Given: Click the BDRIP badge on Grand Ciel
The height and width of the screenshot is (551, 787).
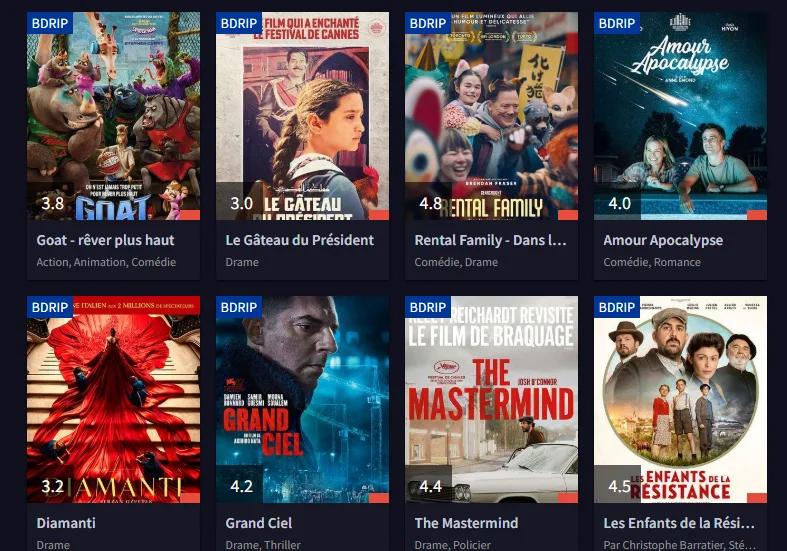Looking at the screenshot, I should pyautogui.click(x=238, y=307).
